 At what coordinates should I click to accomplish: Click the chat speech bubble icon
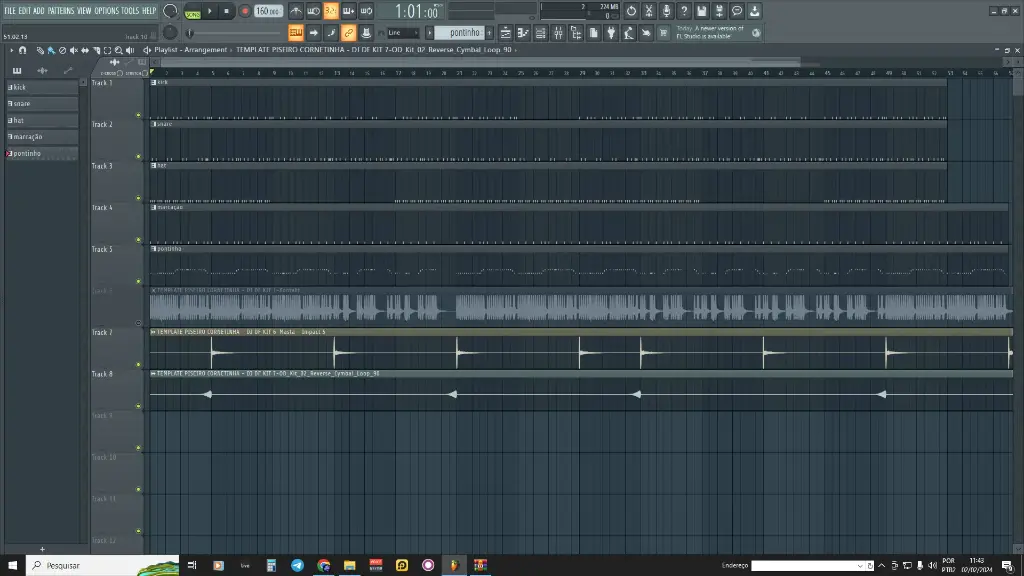tap(737, 11)
